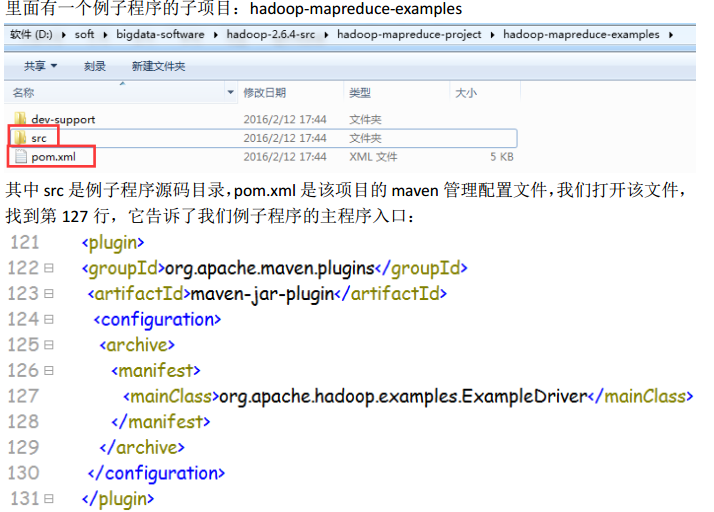Sort by the 类型 column header

click(x=360, y=93)
